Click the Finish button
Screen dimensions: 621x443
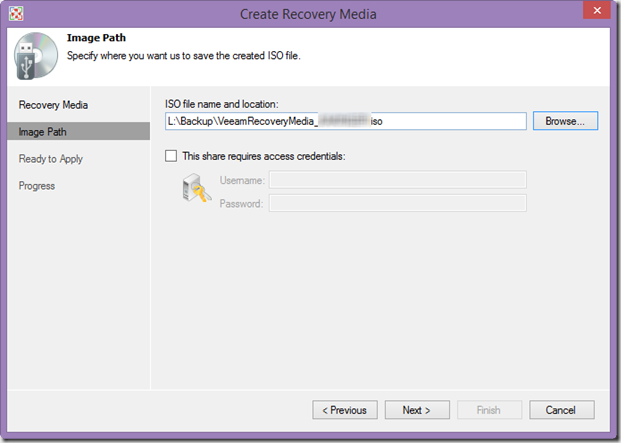(x=488, y=410)
